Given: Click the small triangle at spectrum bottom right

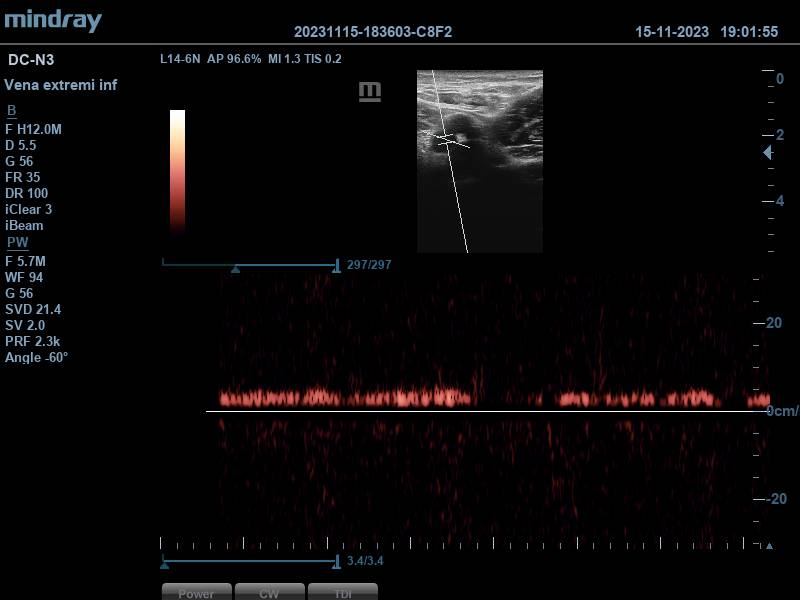Looking at the screenshot, I should coord(768,545).
